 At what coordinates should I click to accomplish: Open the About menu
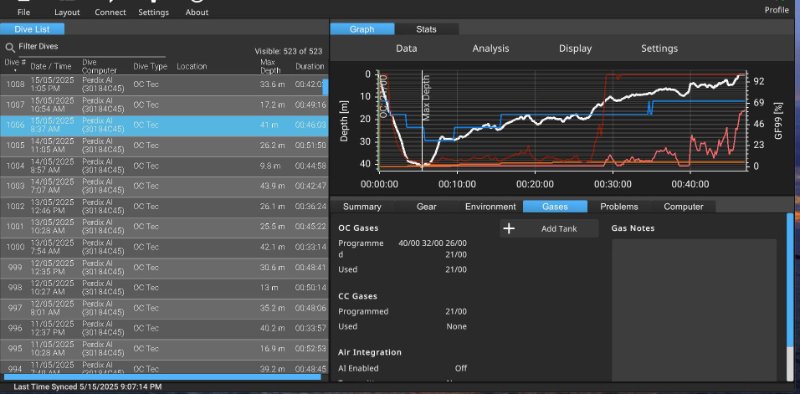pyautogui.click(x=197, y=12)
